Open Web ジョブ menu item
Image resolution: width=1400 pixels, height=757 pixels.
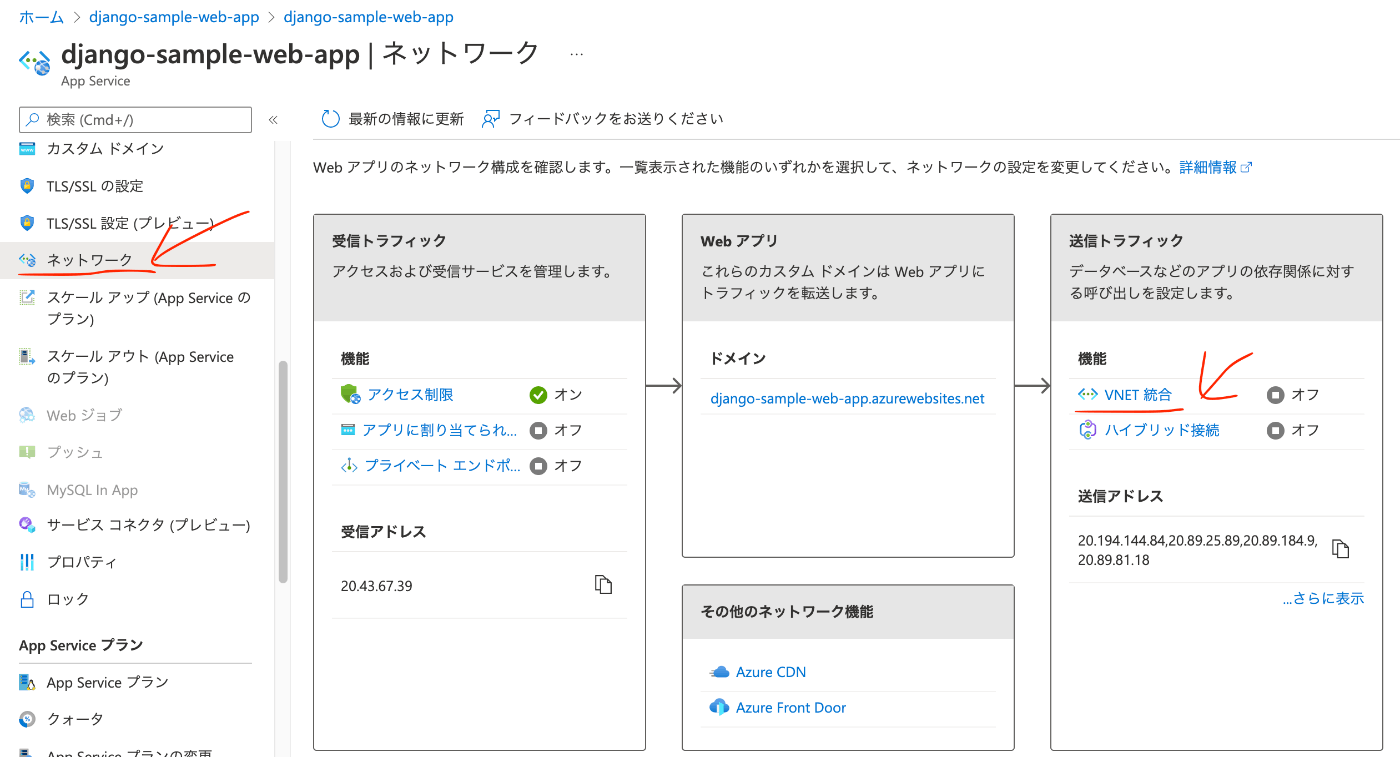coord(84,415)
